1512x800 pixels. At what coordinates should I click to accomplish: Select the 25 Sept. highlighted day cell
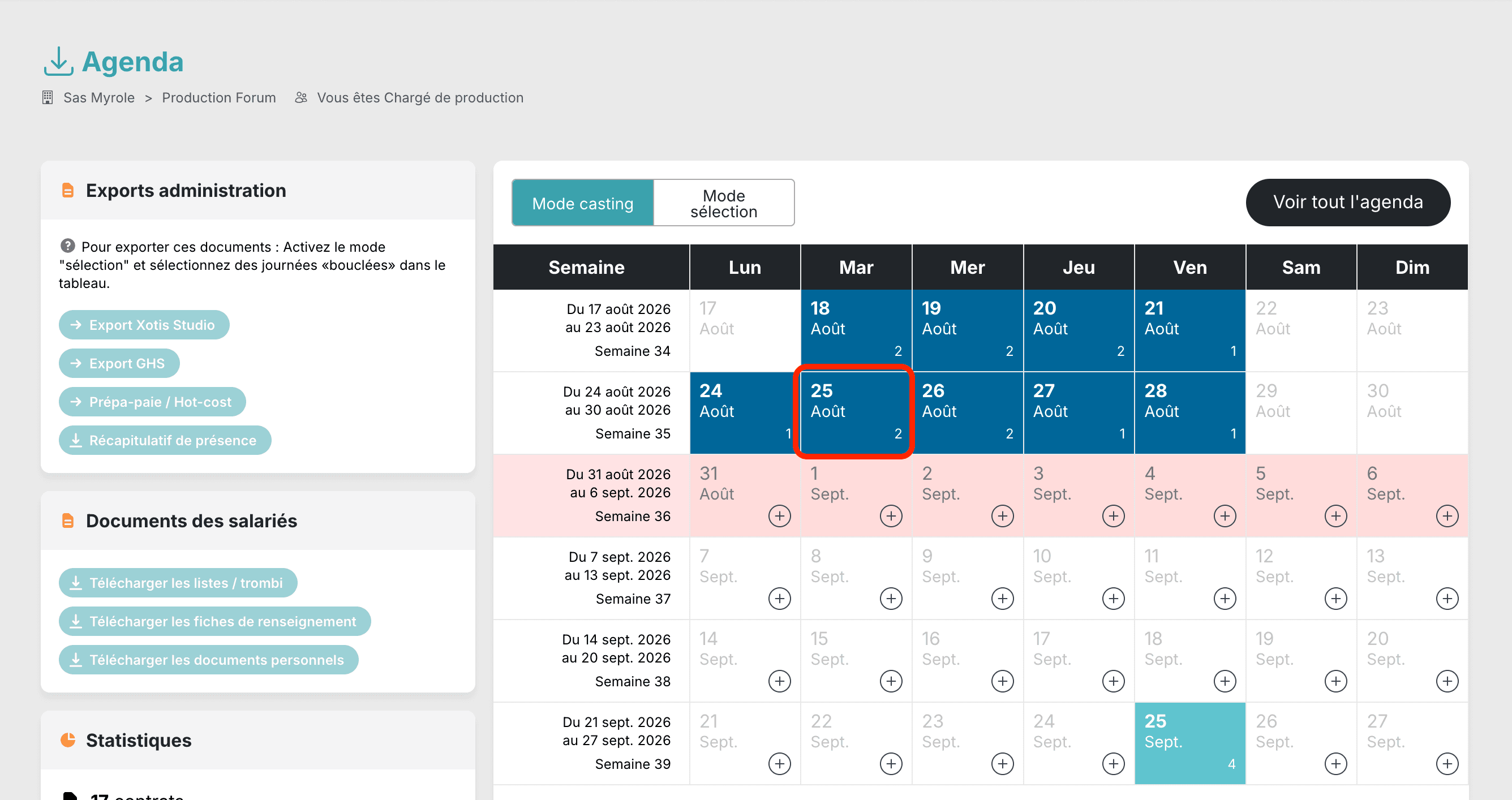(x=1190, y=743)
